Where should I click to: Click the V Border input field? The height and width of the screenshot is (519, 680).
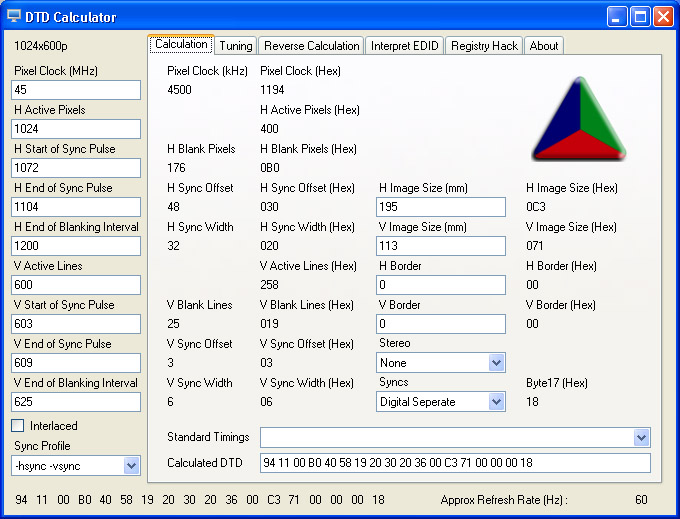tap(441, 324)
